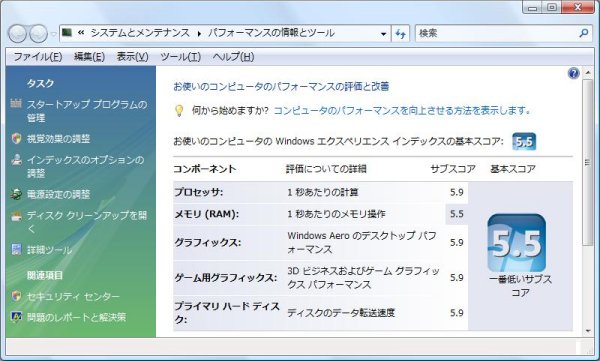This screenshot has width=600, height=361.
Task: Click the blue help question mark icon
Action: pos(574,73)
